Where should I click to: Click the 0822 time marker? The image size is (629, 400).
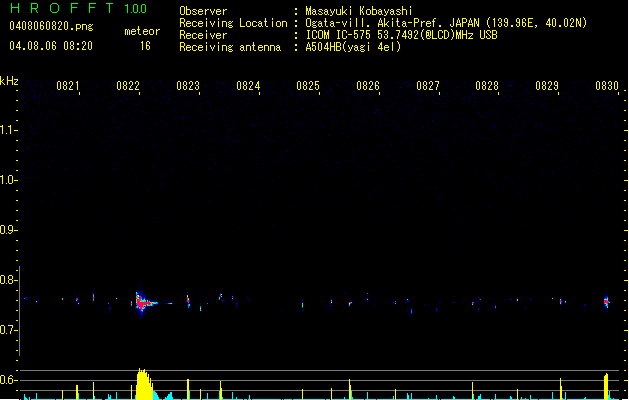click(128, 86)
